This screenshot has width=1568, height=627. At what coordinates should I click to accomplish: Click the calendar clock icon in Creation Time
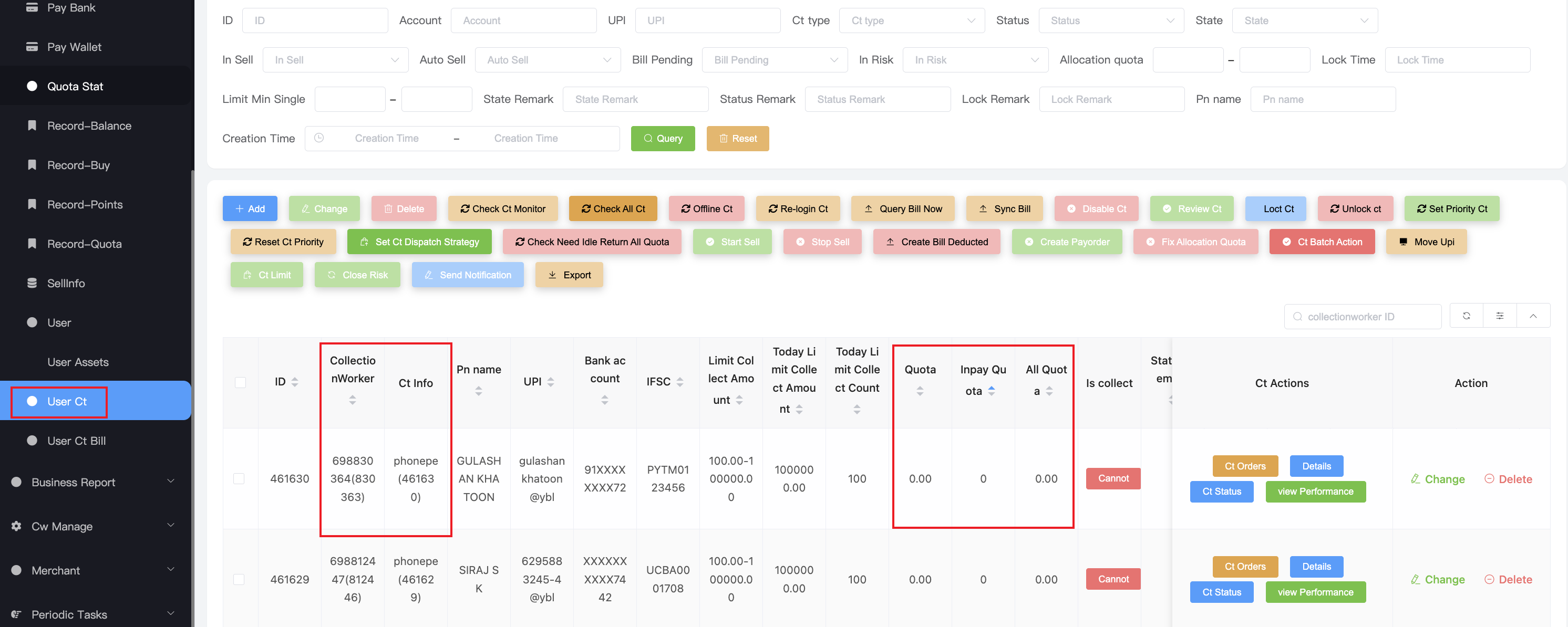[319, 138]
